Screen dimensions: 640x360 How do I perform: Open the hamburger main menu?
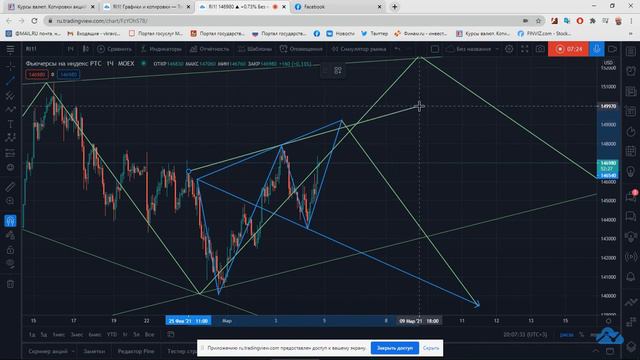(x=10, y=49)
